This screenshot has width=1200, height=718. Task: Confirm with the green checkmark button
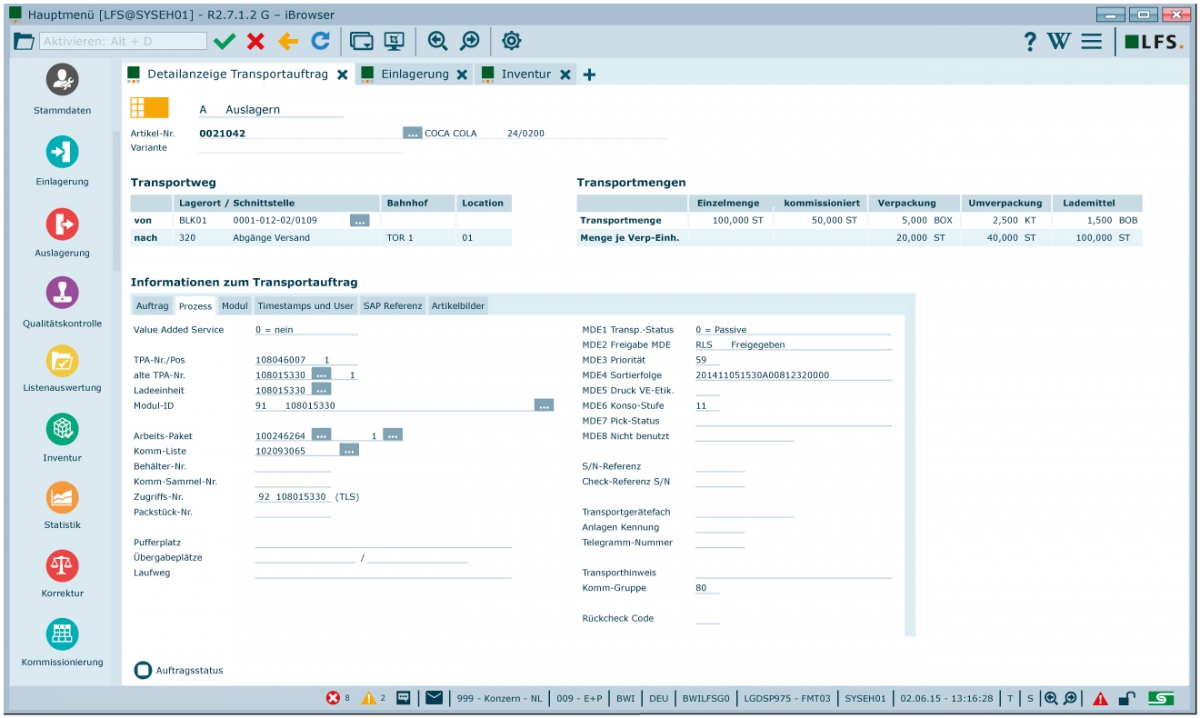pyautogui.click(x=224, y=41)
